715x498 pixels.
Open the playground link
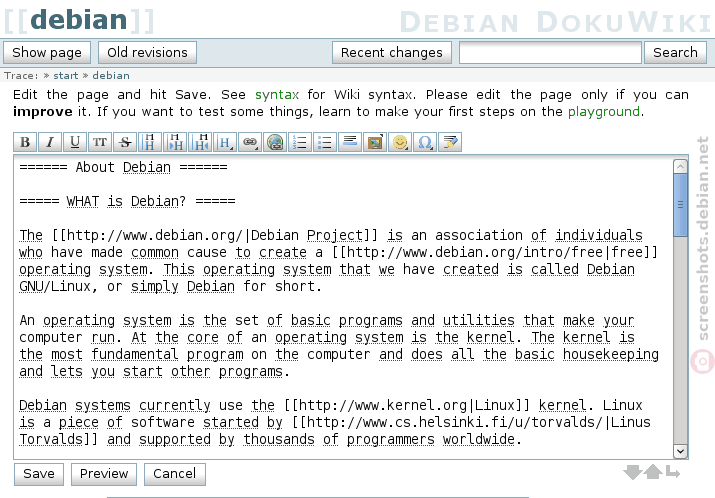pos(604,112)
